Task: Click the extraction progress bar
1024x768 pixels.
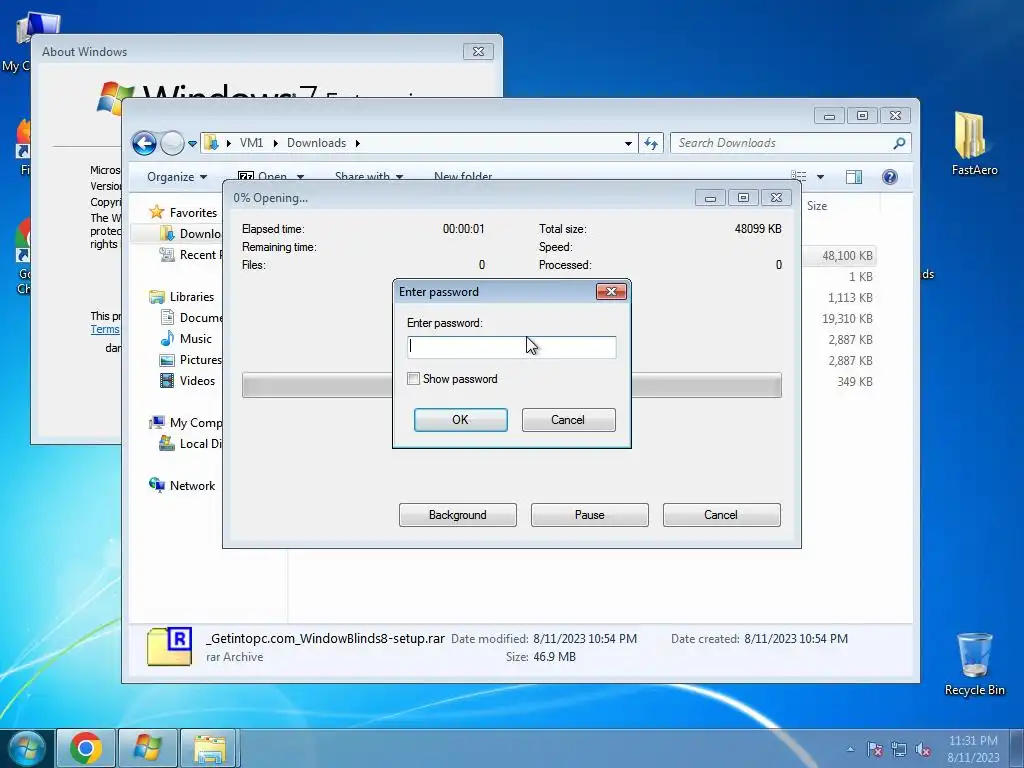Action: pos(511,385)
